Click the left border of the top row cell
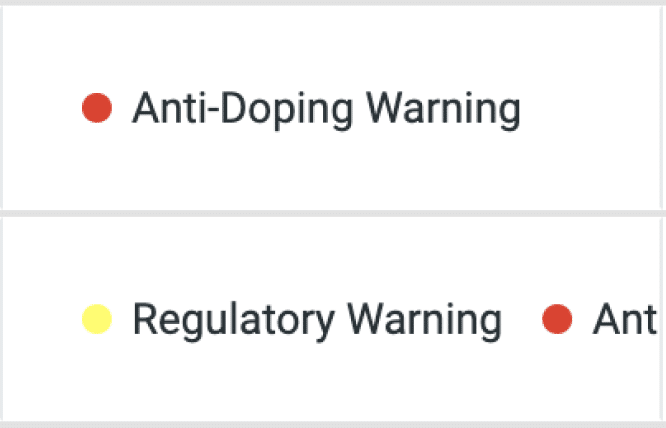The width and height of the screenshot is (666, 428). tap(1, 108)
